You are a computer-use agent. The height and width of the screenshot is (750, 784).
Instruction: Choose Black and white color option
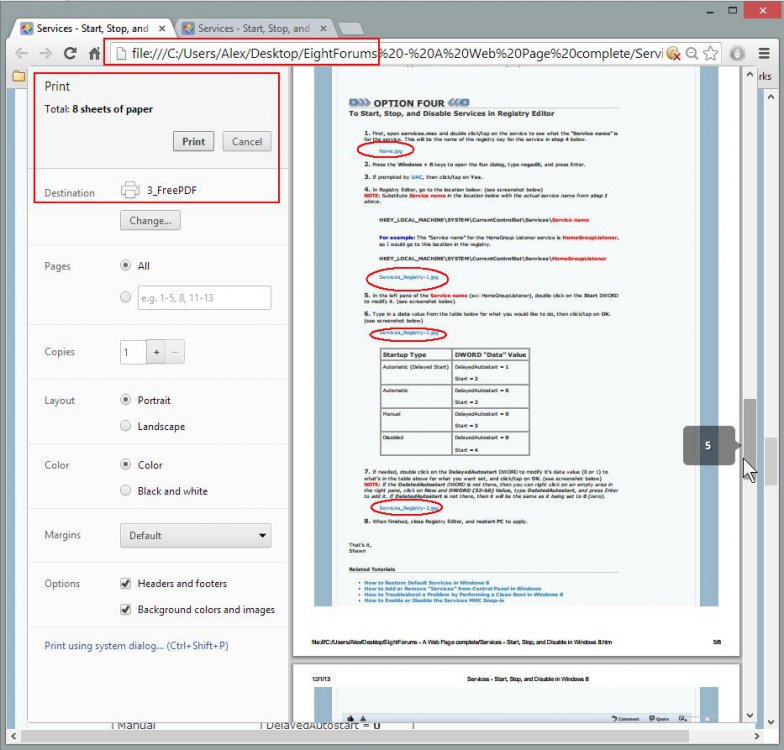click(126, 491)
